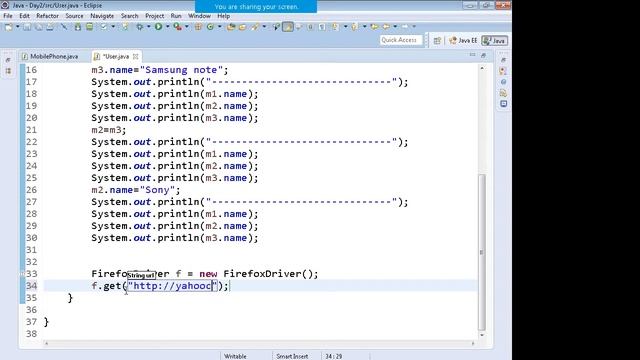The image size is (640, 360).
Task: Open the Window menu
Action: point(199,16)
